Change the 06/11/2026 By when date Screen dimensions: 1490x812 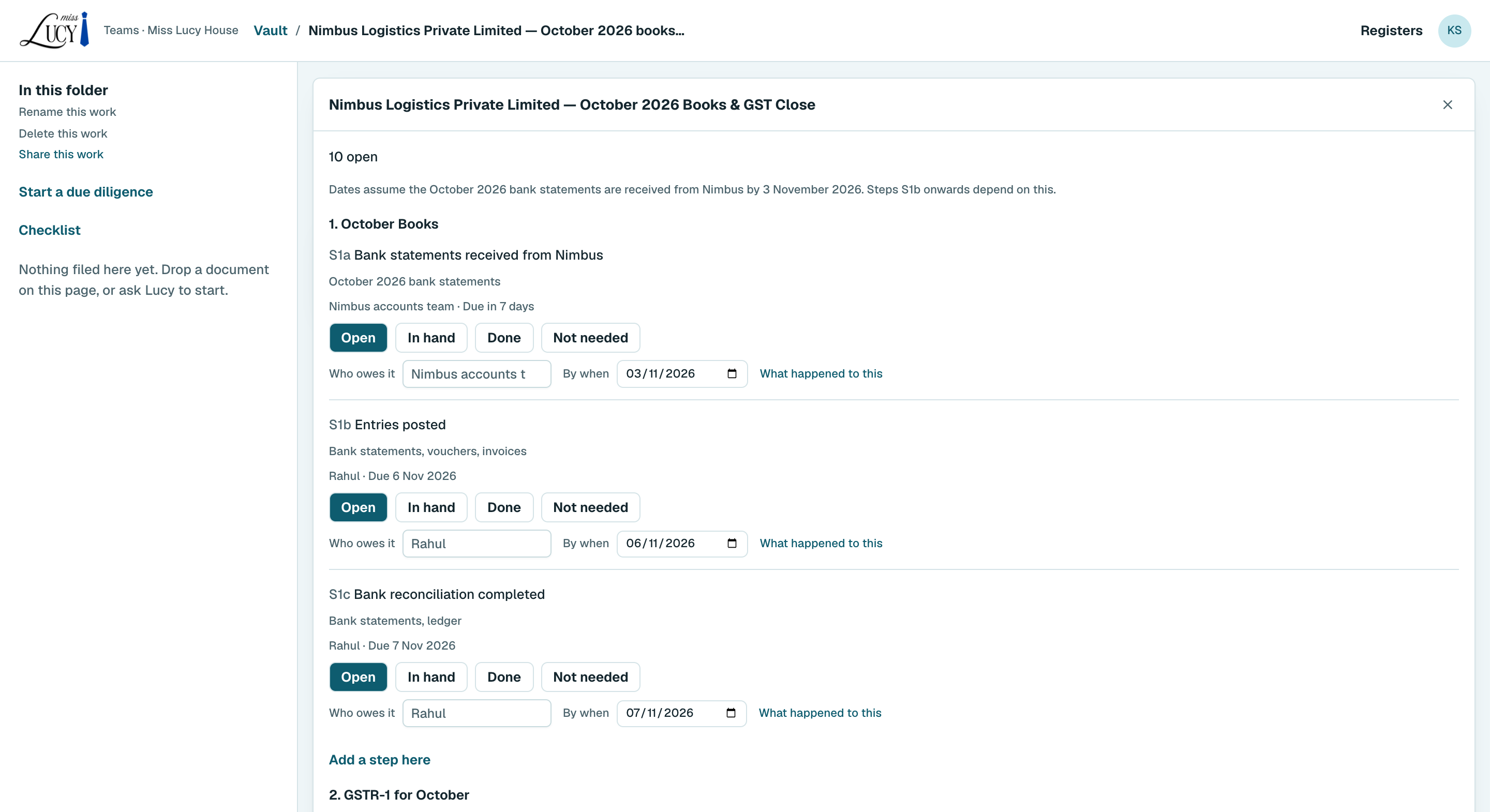click(682, 543)
